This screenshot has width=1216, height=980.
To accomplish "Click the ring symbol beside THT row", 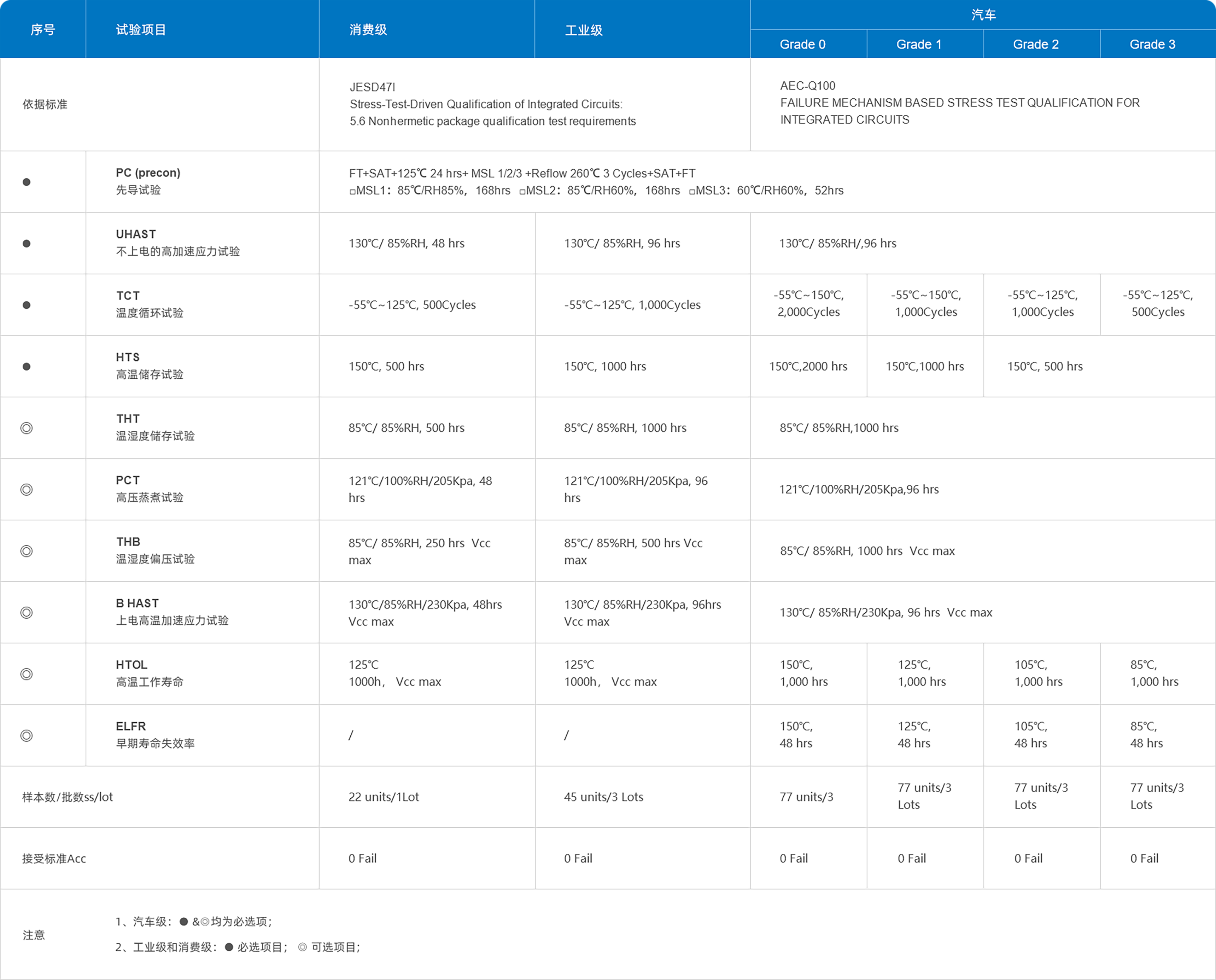I will (x=27, y=428).
